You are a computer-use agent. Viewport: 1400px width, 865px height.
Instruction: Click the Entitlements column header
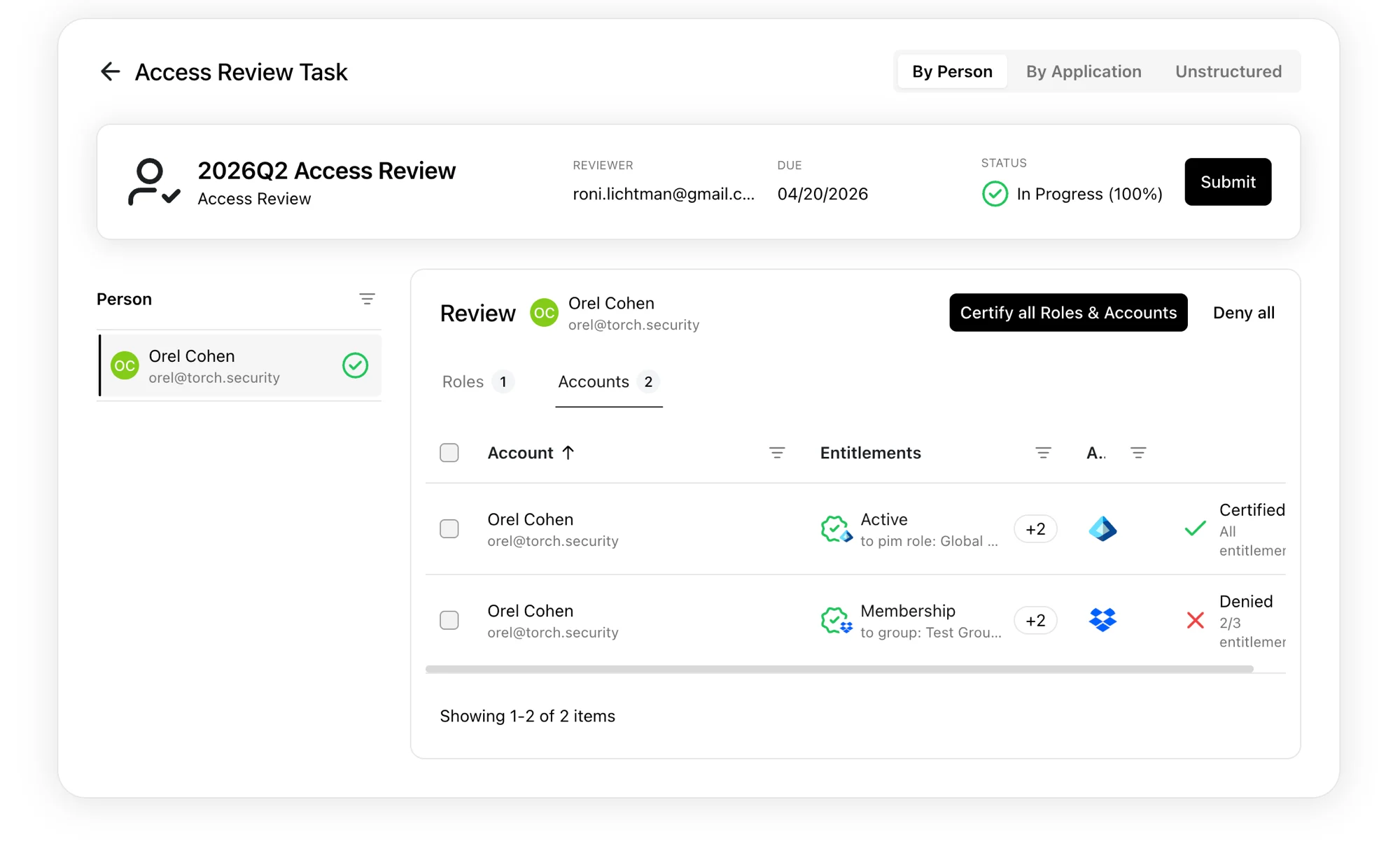[x=870, y=453]
